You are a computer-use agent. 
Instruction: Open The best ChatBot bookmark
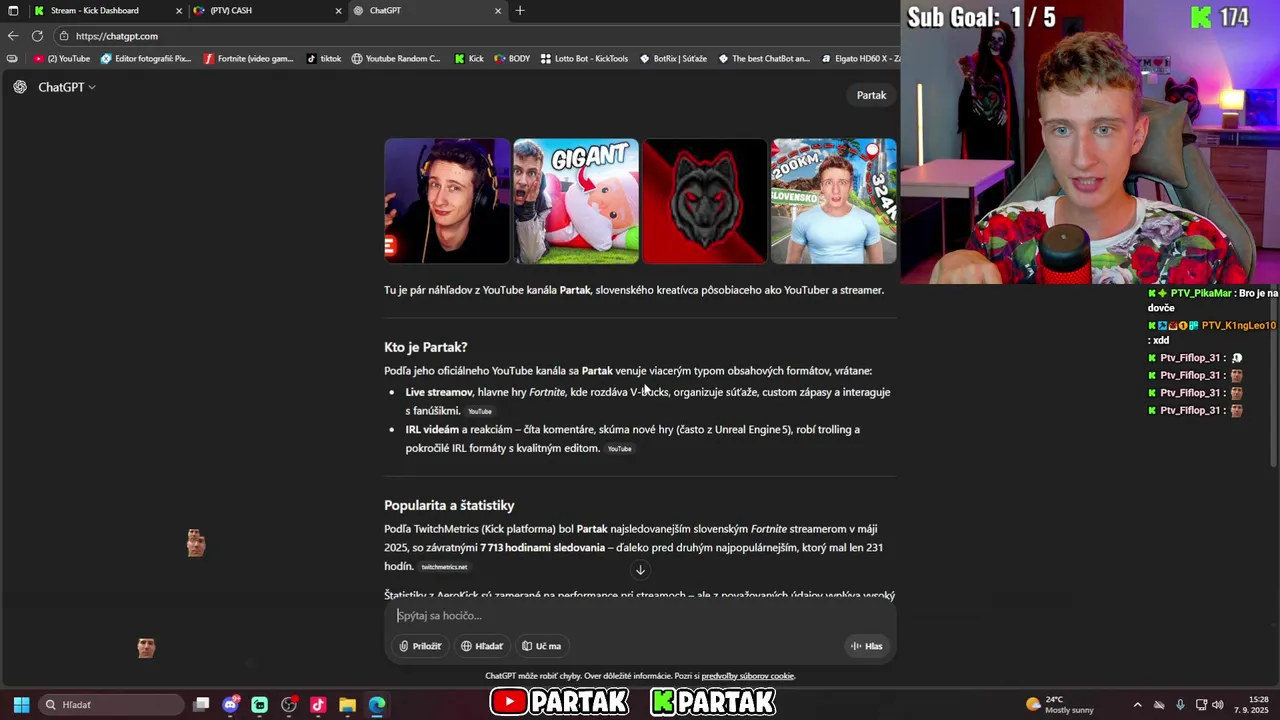coord(764,59)
